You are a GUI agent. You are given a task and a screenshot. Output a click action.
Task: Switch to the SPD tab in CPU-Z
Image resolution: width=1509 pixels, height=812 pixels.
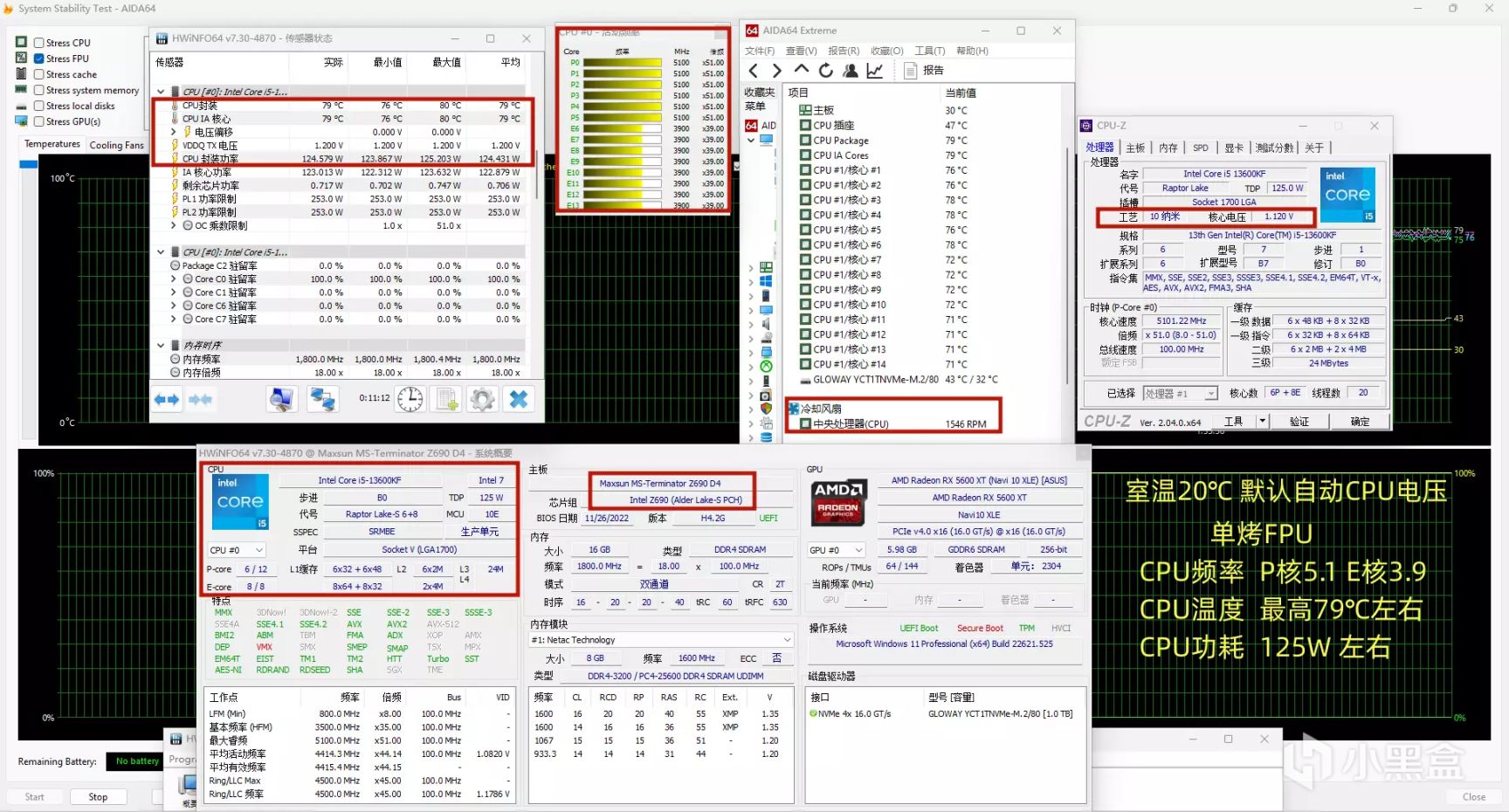[x=1201, y=148]
